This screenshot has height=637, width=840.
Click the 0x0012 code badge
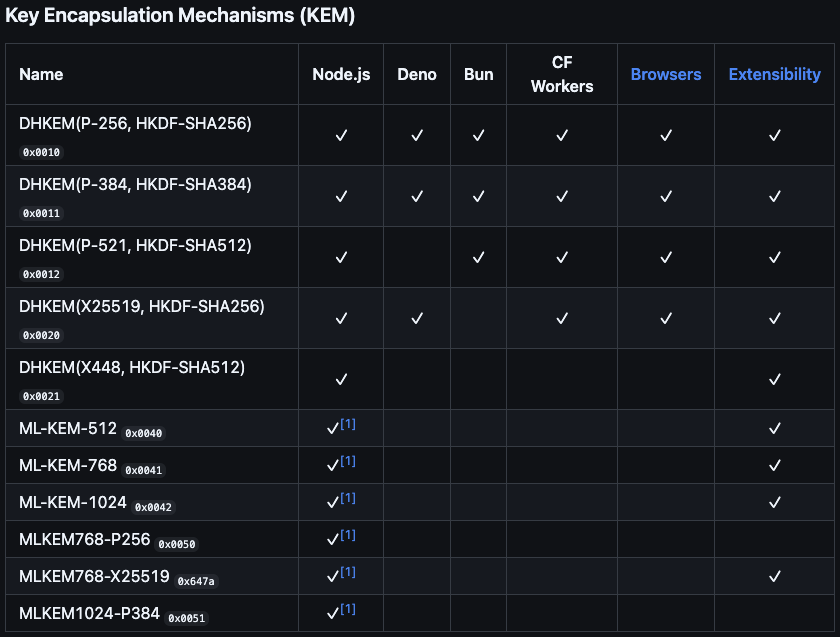tap(41, 274)
